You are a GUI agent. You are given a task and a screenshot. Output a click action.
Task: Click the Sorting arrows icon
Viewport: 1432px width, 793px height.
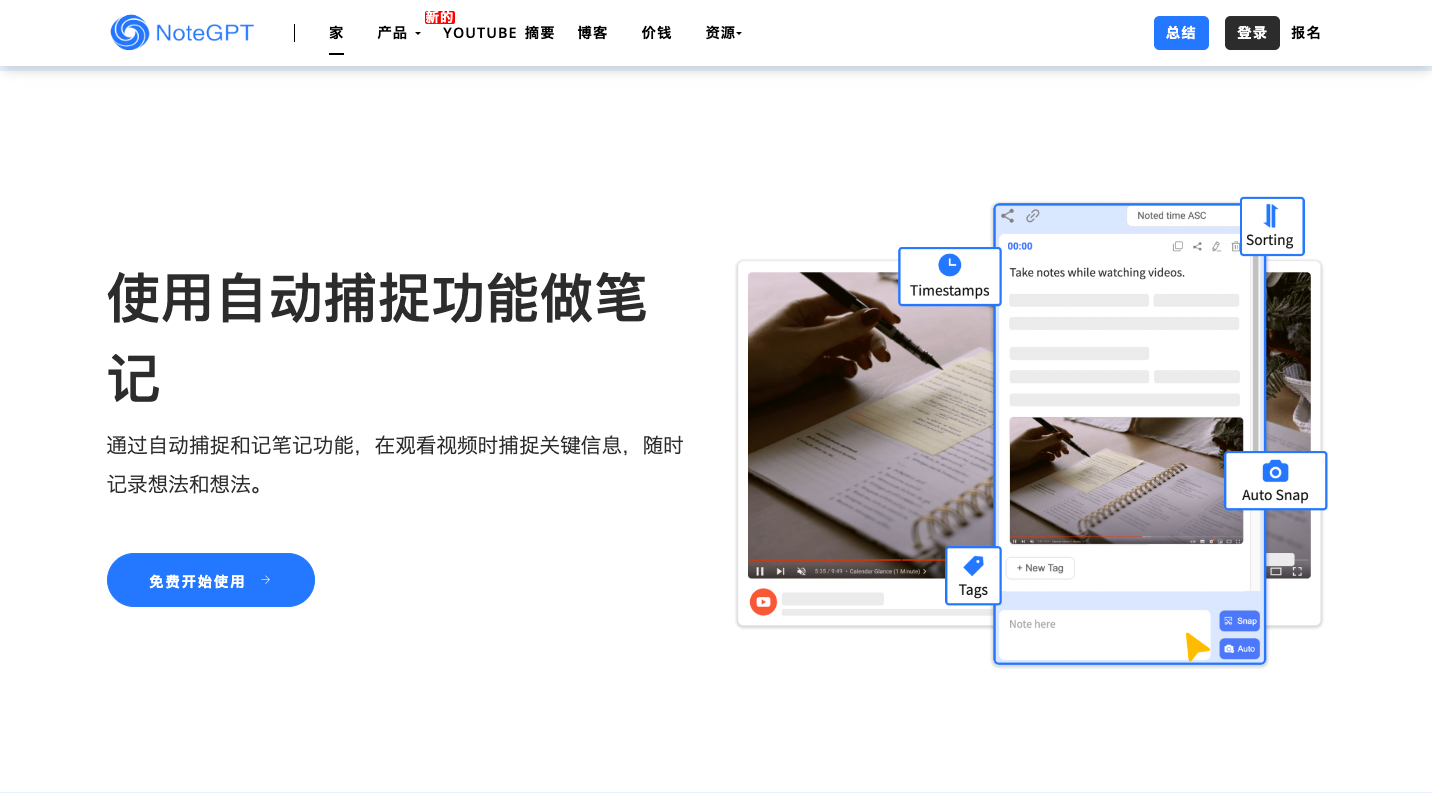tap(1271, 216)
